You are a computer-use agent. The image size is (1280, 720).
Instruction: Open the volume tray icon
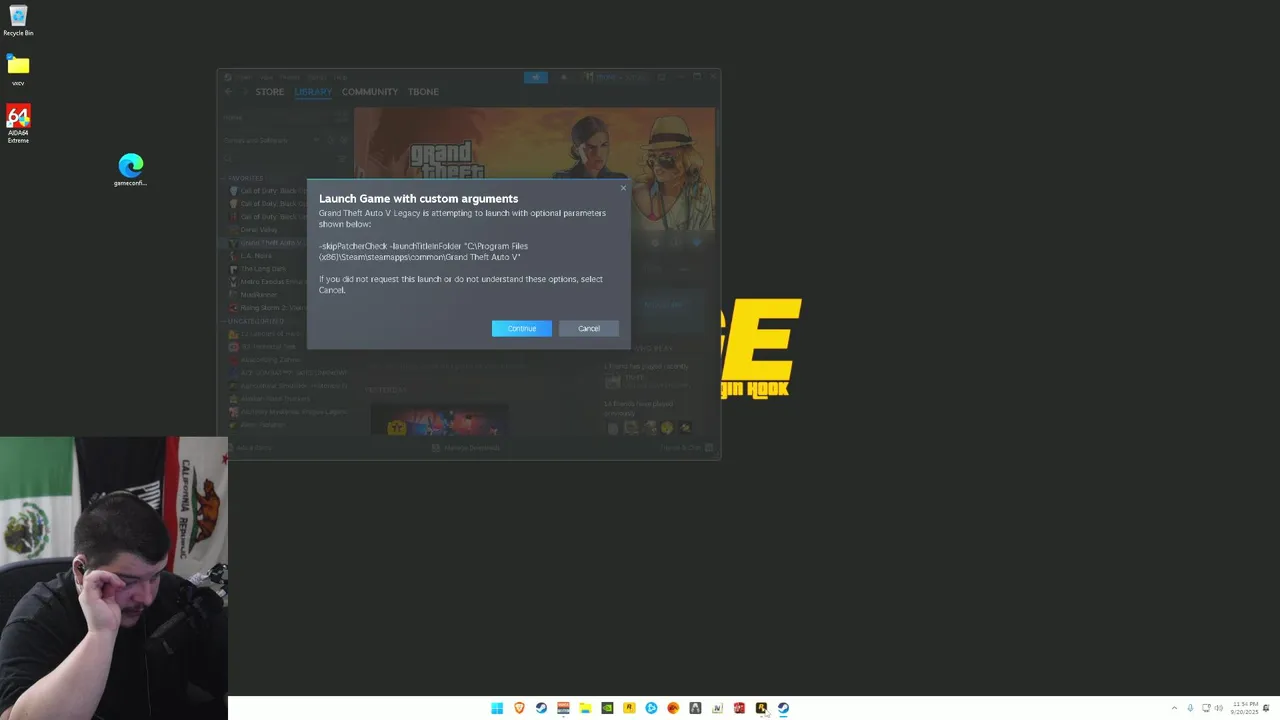[x=1218, y=708]
